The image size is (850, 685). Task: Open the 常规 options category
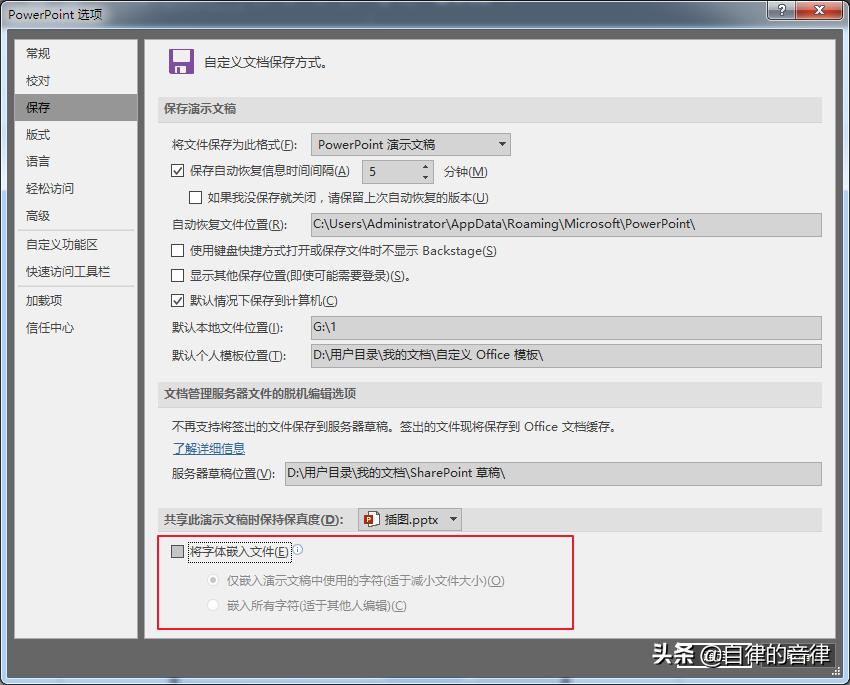tap(76, 53)
